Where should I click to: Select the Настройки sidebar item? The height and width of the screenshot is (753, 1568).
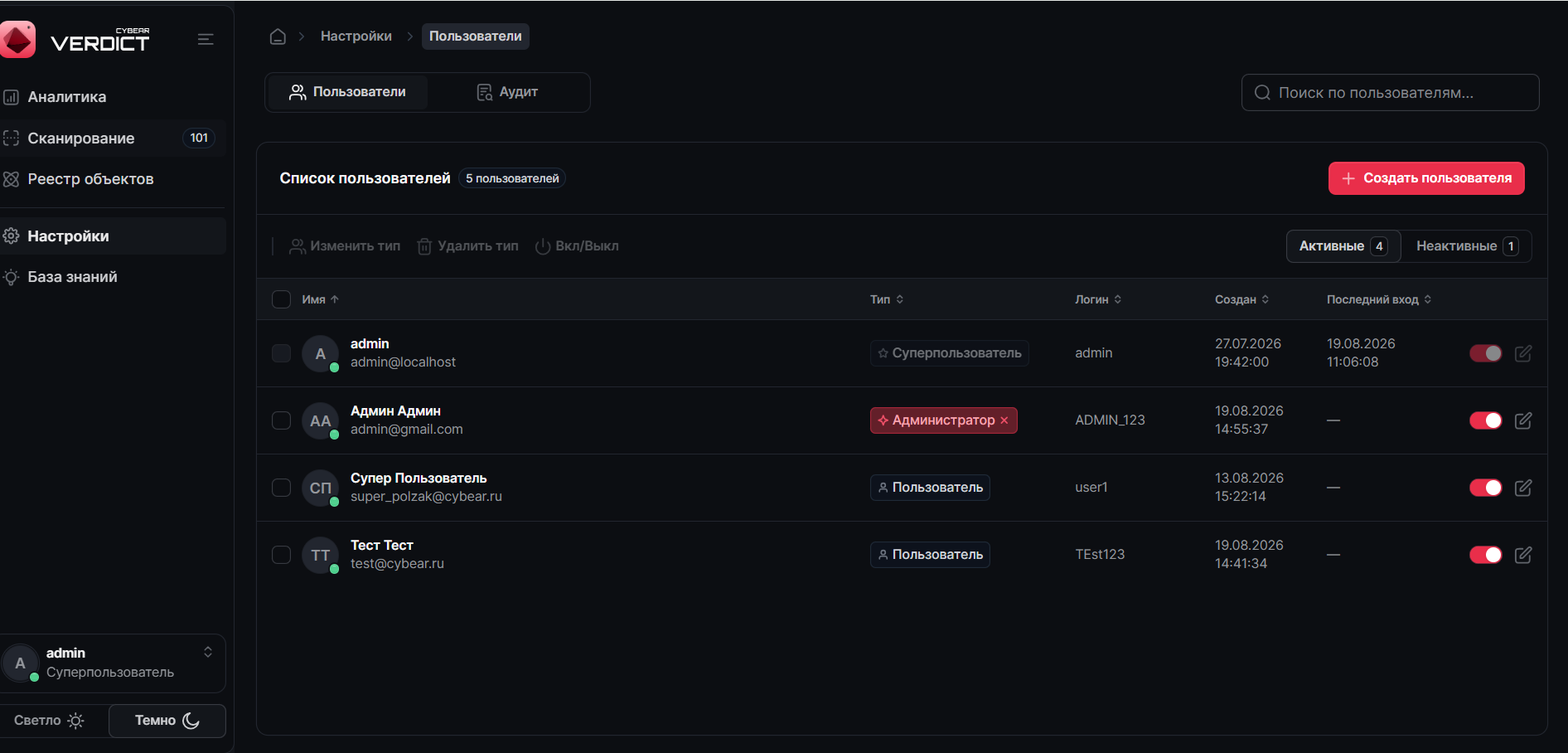pyautogui.click(x=113, y=236)
